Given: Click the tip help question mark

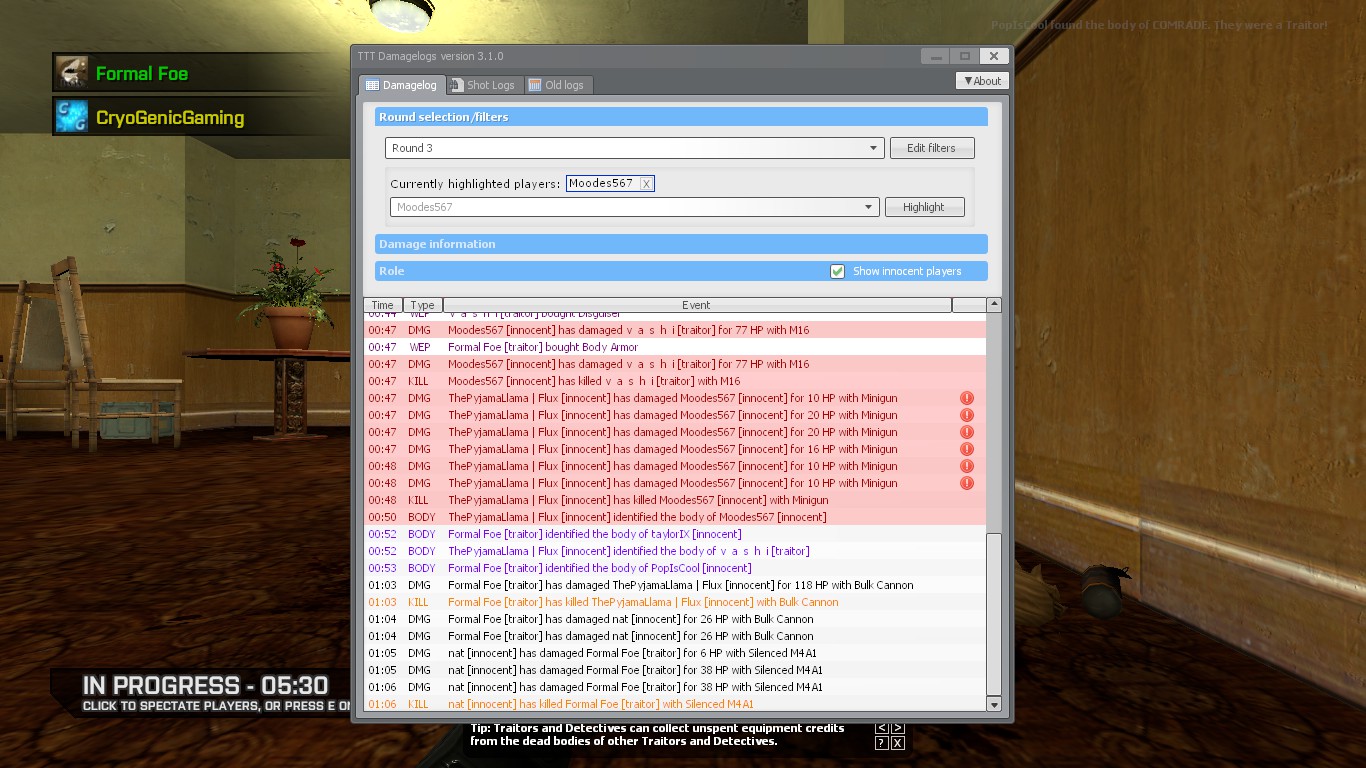Looking at the screenshot, I should click(x=881, y=743).
